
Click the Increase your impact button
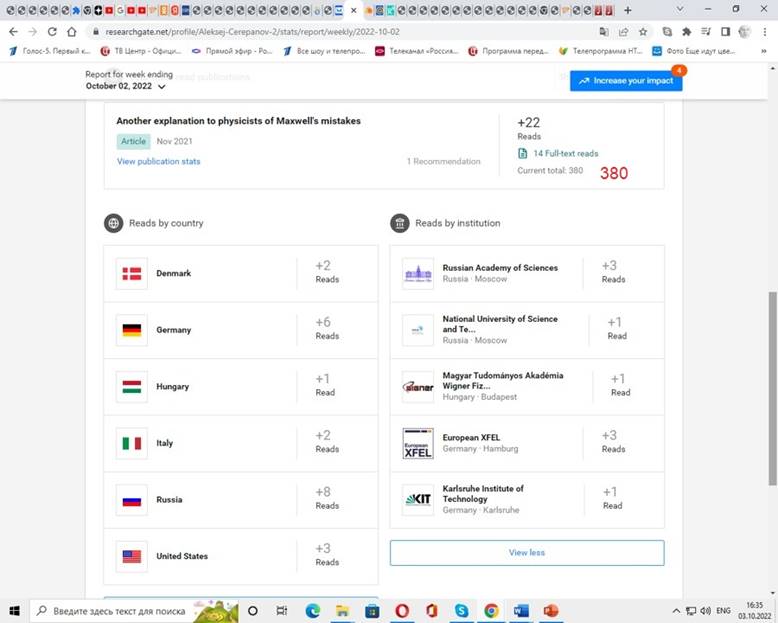pos(626,81)
